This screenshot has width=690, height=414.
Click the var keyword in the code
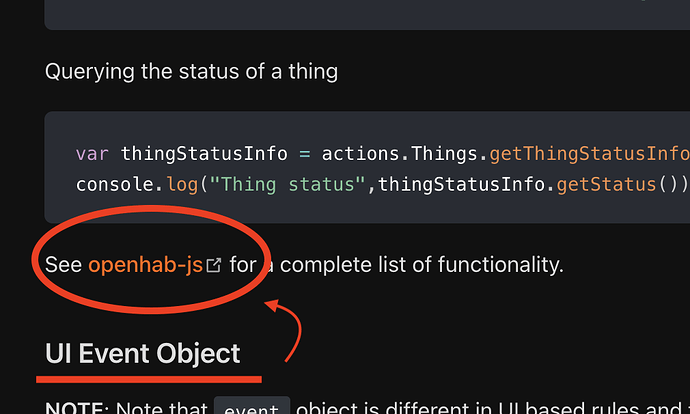(x=92, y=154)
